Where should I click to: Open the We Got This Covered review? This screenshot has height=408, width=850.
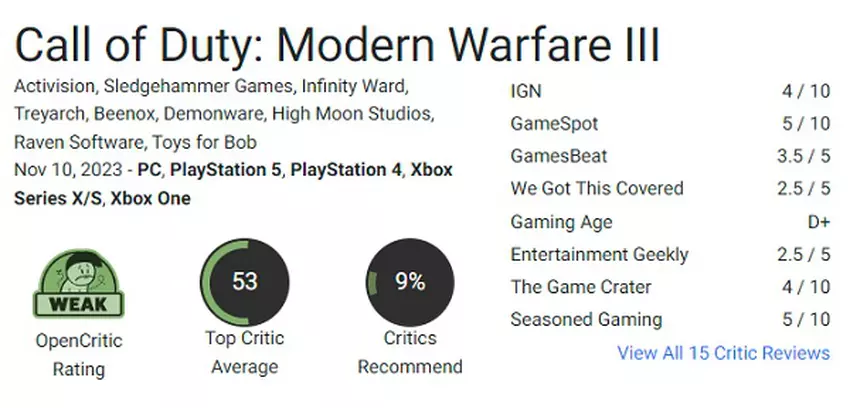(596, 188)
